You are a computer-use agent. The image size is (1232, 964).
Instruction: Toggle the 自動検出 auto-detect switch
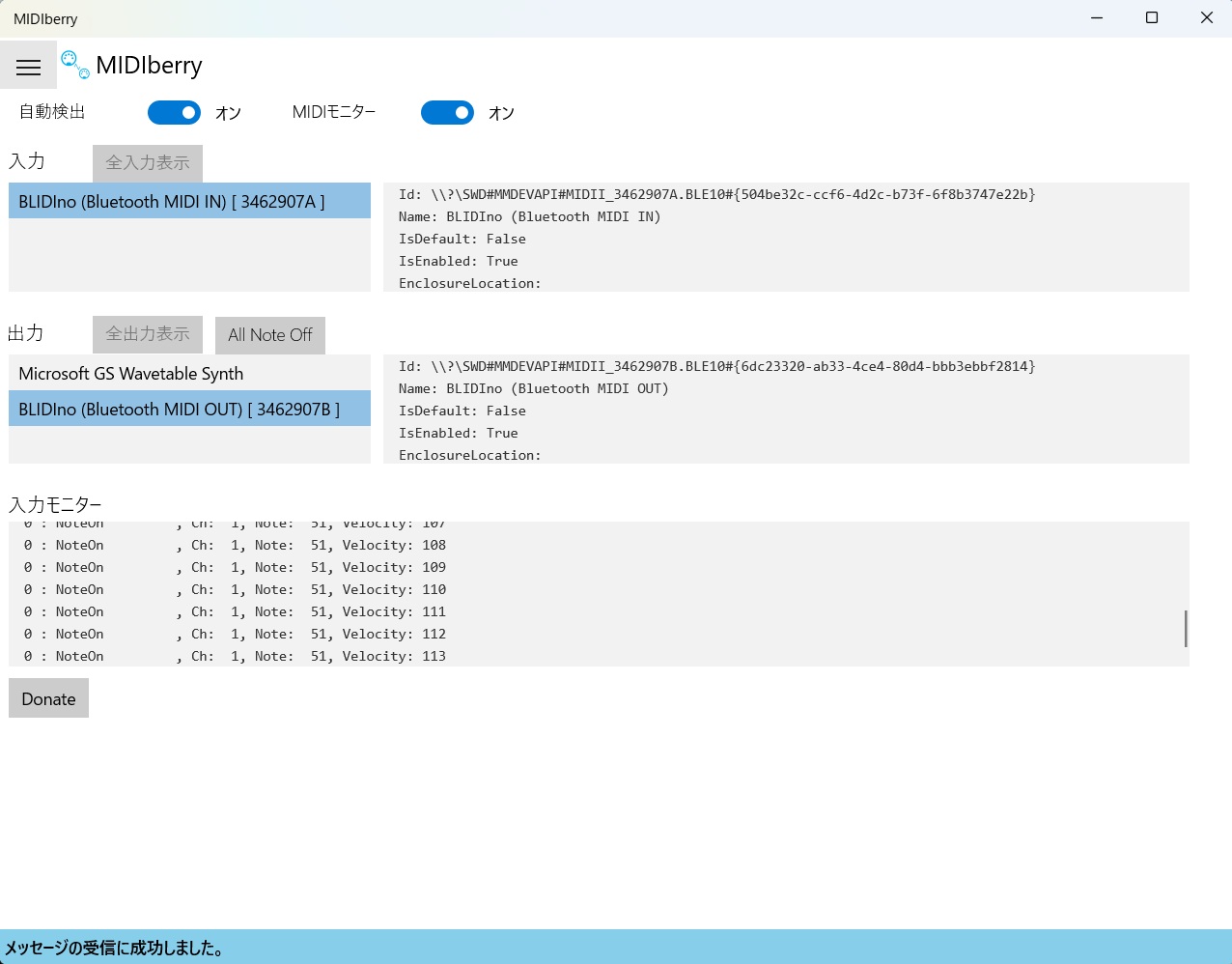click(174, 113)
